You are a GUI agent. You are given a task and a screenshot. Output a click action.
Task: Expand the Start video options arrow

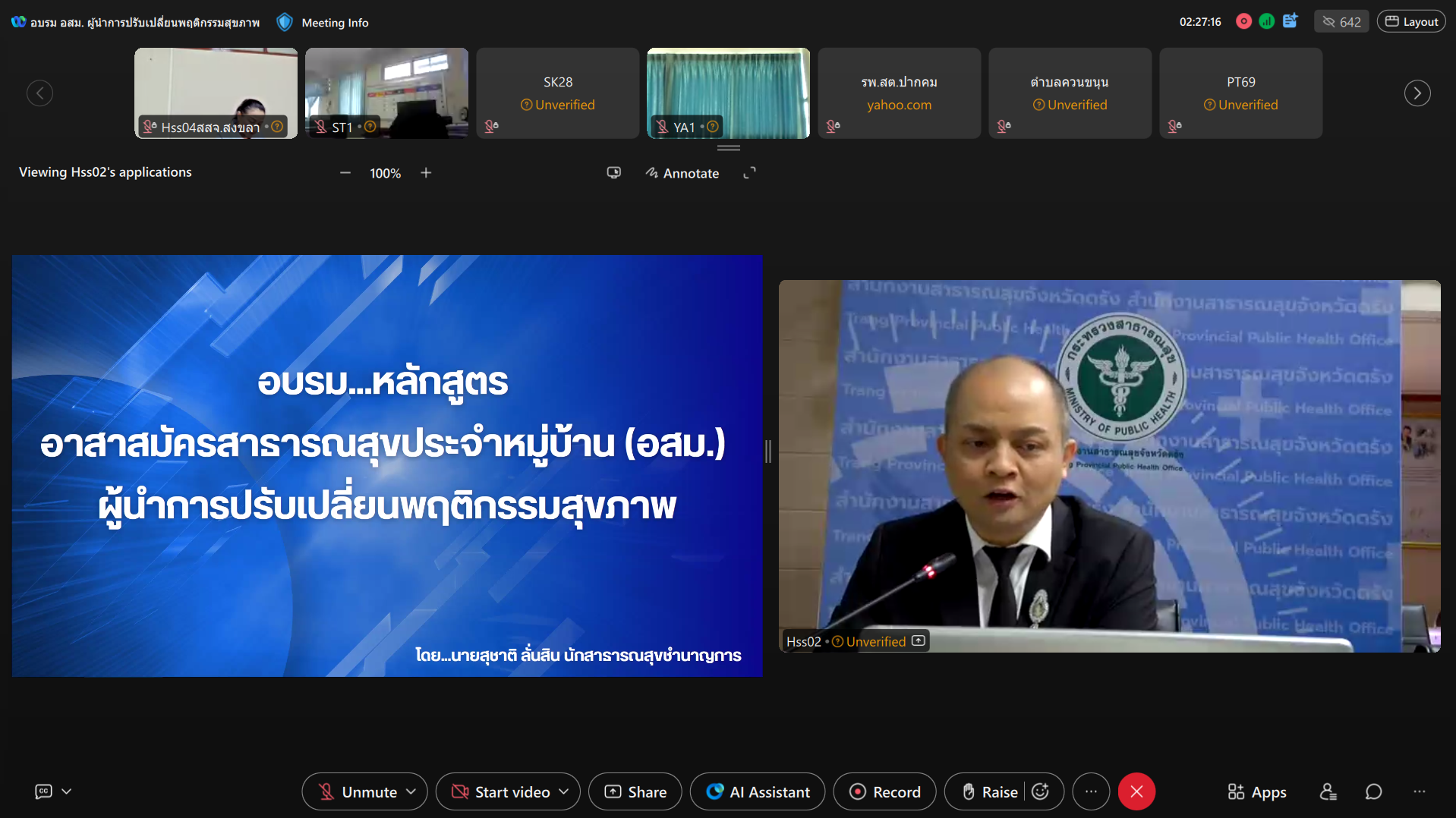click(x=564, y=791)
